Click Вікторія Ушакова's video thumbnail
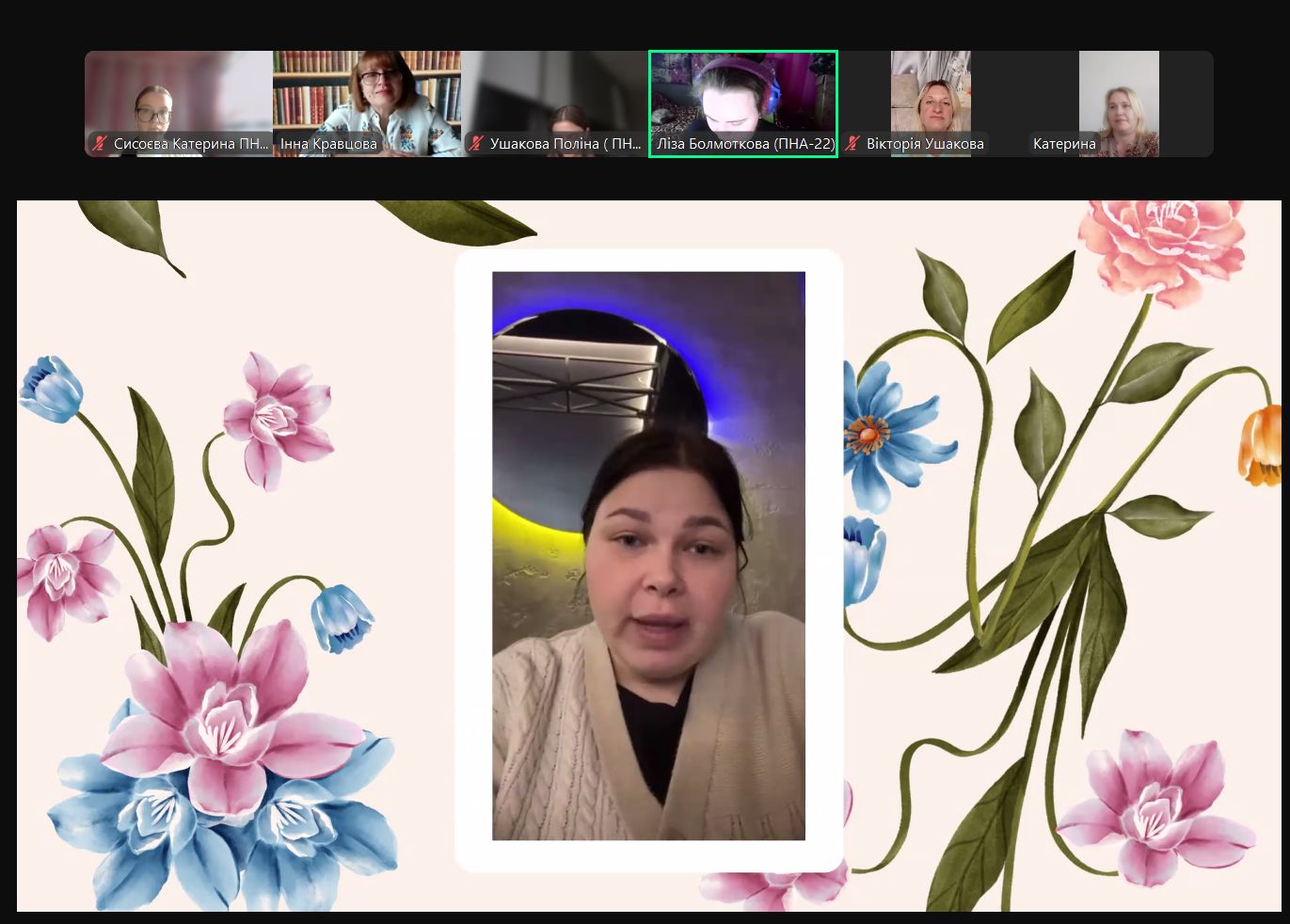1290x924 pixels. coord(931,94)
